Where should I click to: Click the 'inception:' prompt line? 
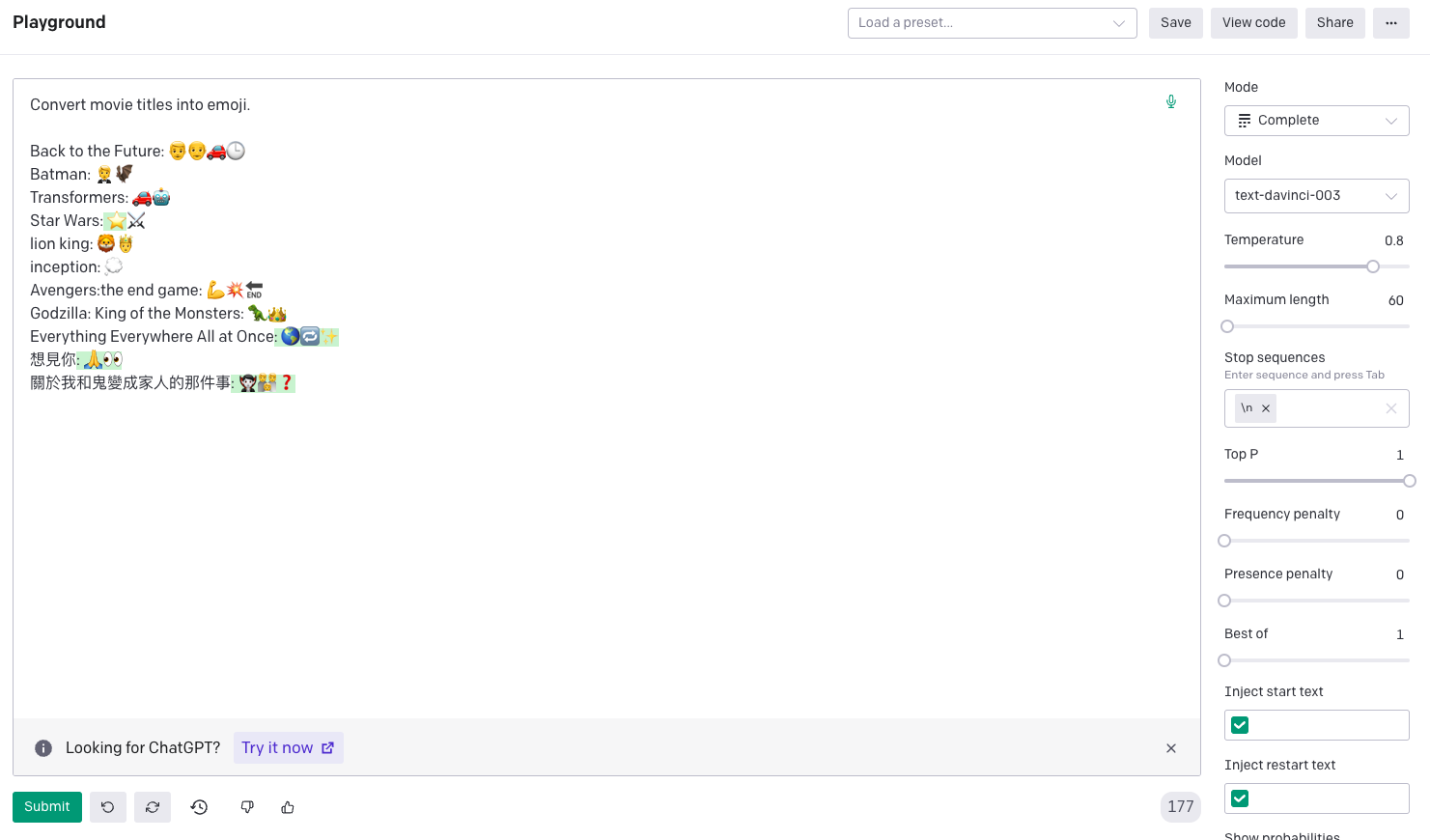click(x=76, y=267)
